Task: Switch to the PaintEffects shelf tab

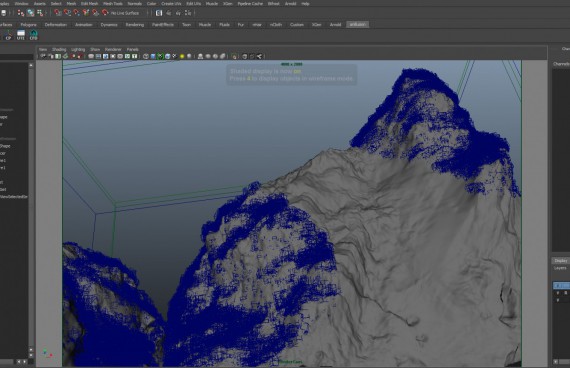Action: click(x=163, y=25)
